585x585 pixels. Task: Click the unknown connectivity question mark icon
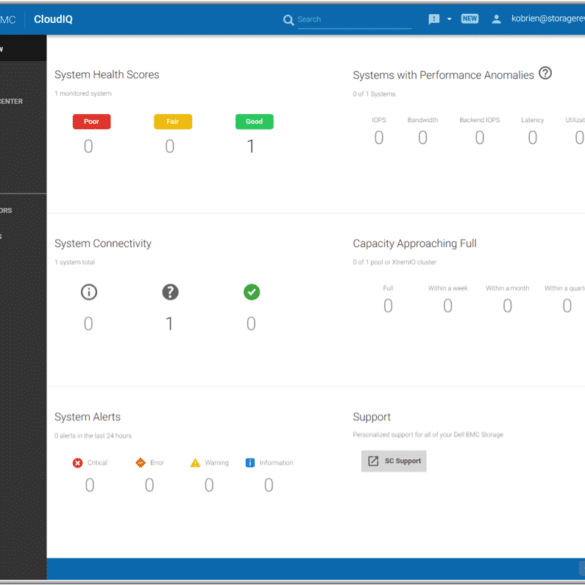point(170,292)
